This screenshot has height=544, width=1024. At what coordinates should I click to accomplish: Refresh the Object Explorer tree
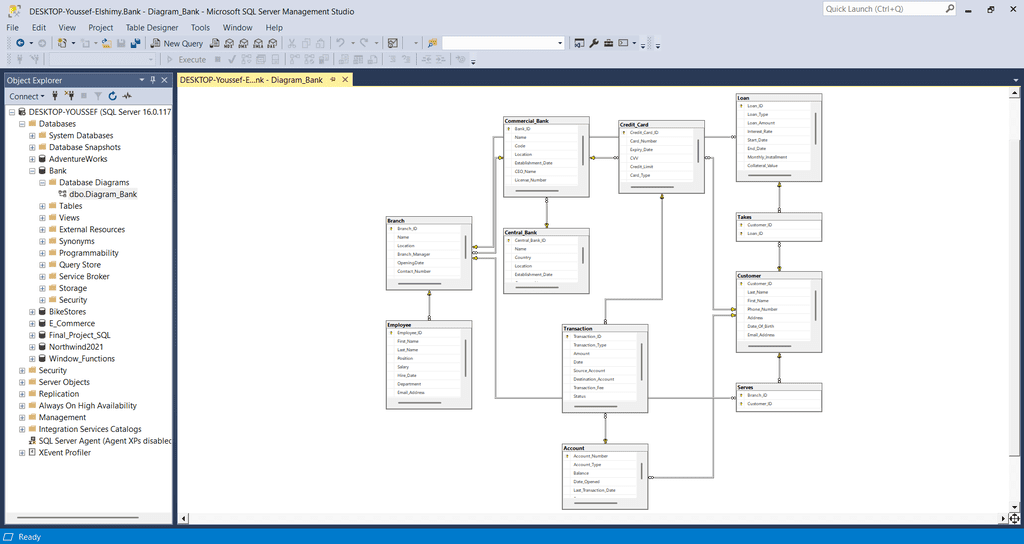coord(113,96)
